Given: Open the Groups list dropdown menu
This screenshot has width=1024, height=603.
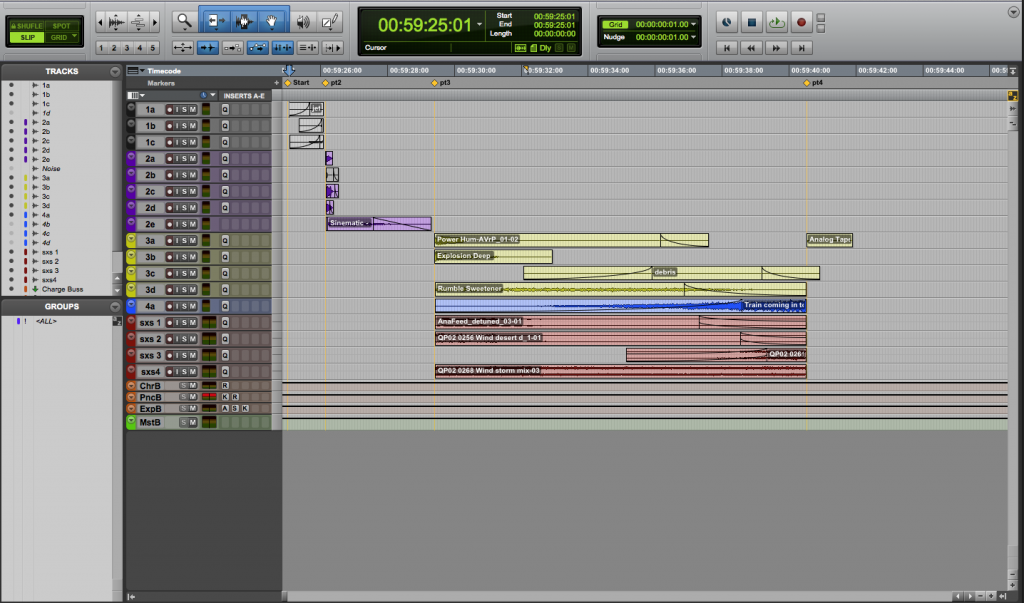Looking at the screenshot, I should coord(114,307).
